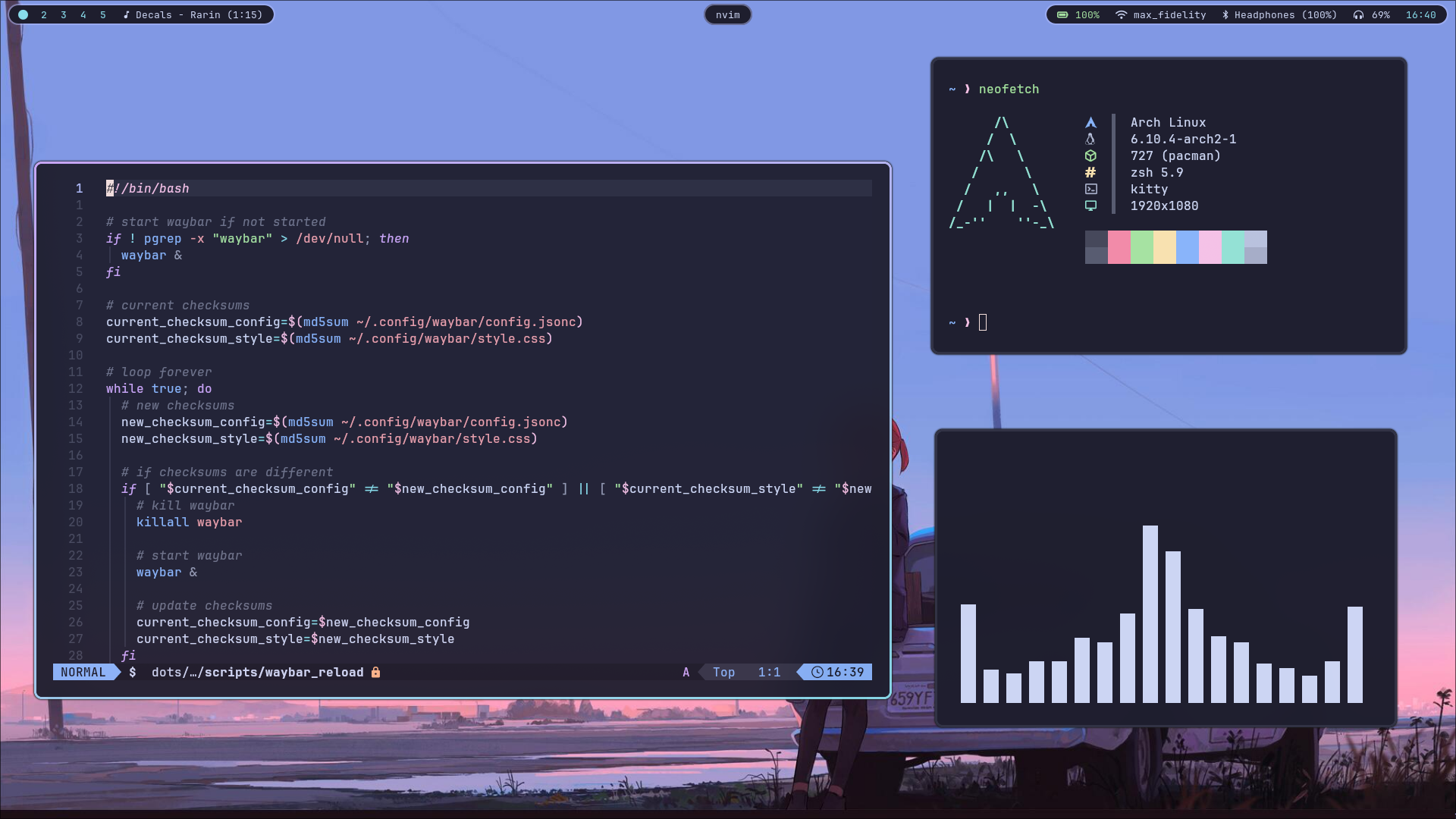
Task: Click the Bluetooth icon beside Headphones
Action: pyautogui.click(x=1225, y=14)
